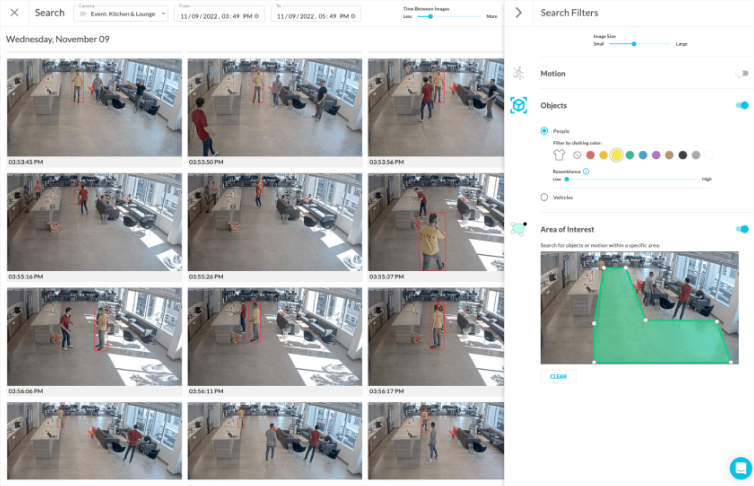Disable the Objects toggle
This screenshot has height=486, width=754.
[741, 105]
